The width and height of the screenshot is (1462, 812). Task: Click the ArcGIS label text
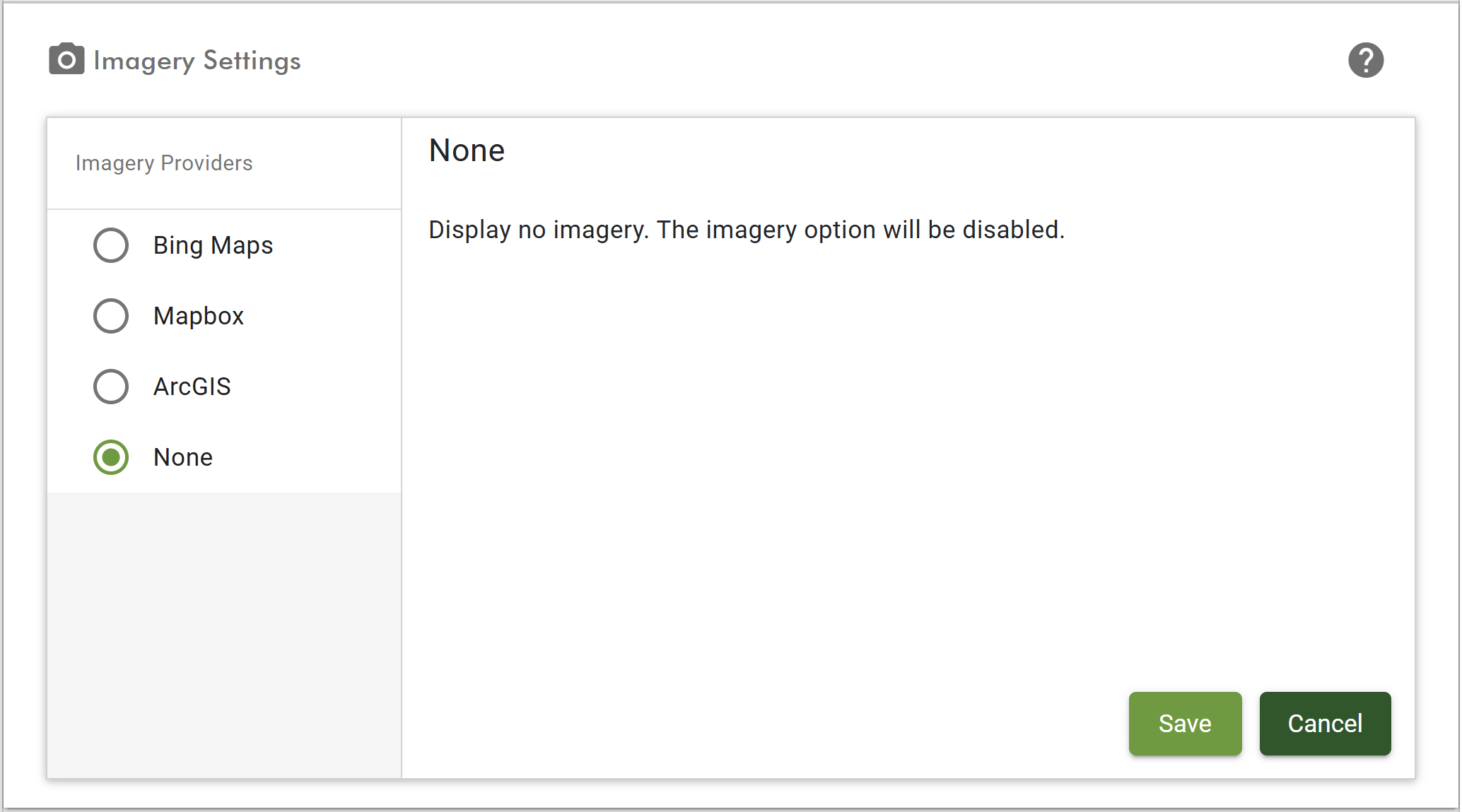(x=192, y=387)
